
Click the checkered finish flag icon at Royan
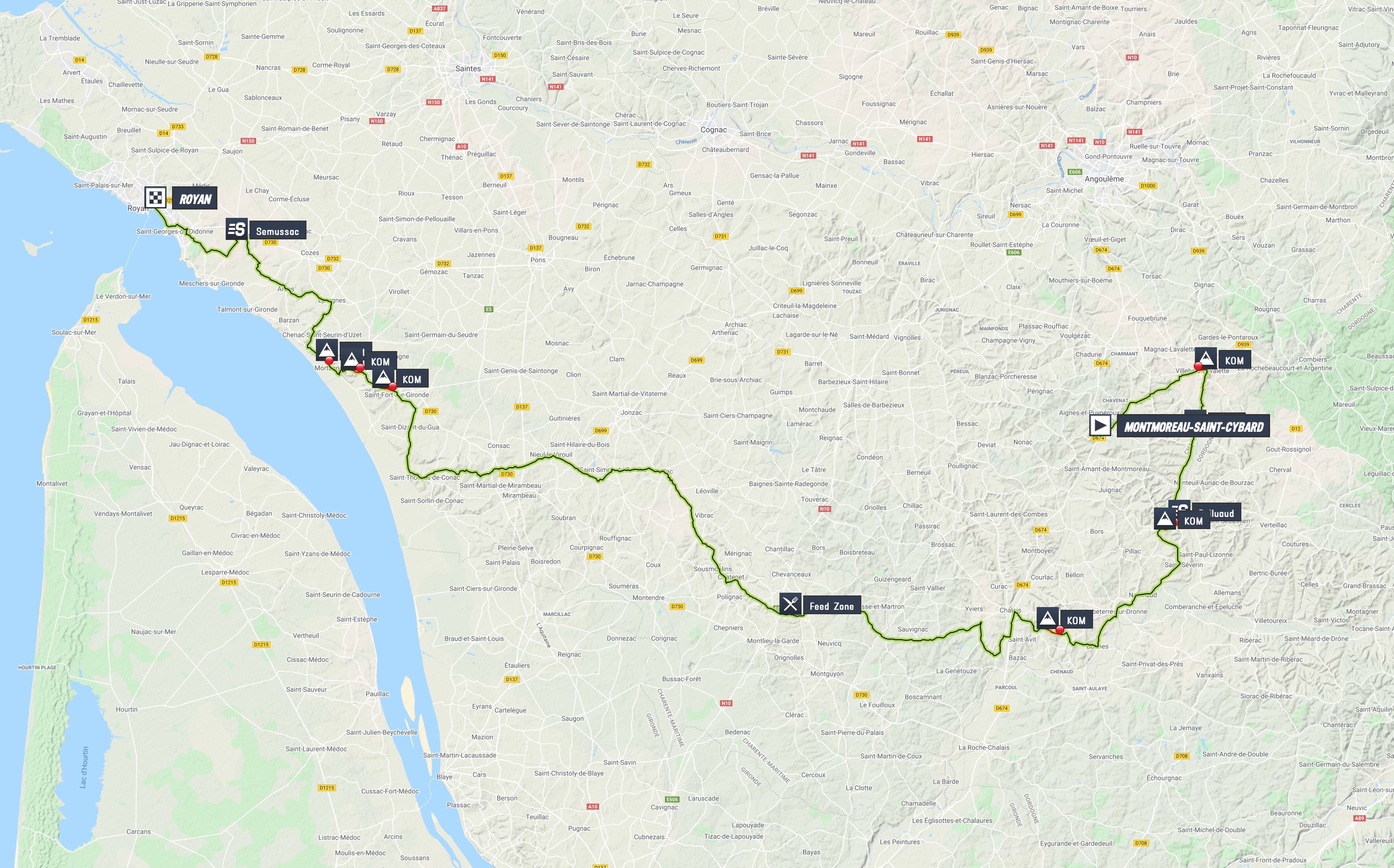(x=155, y=197)
